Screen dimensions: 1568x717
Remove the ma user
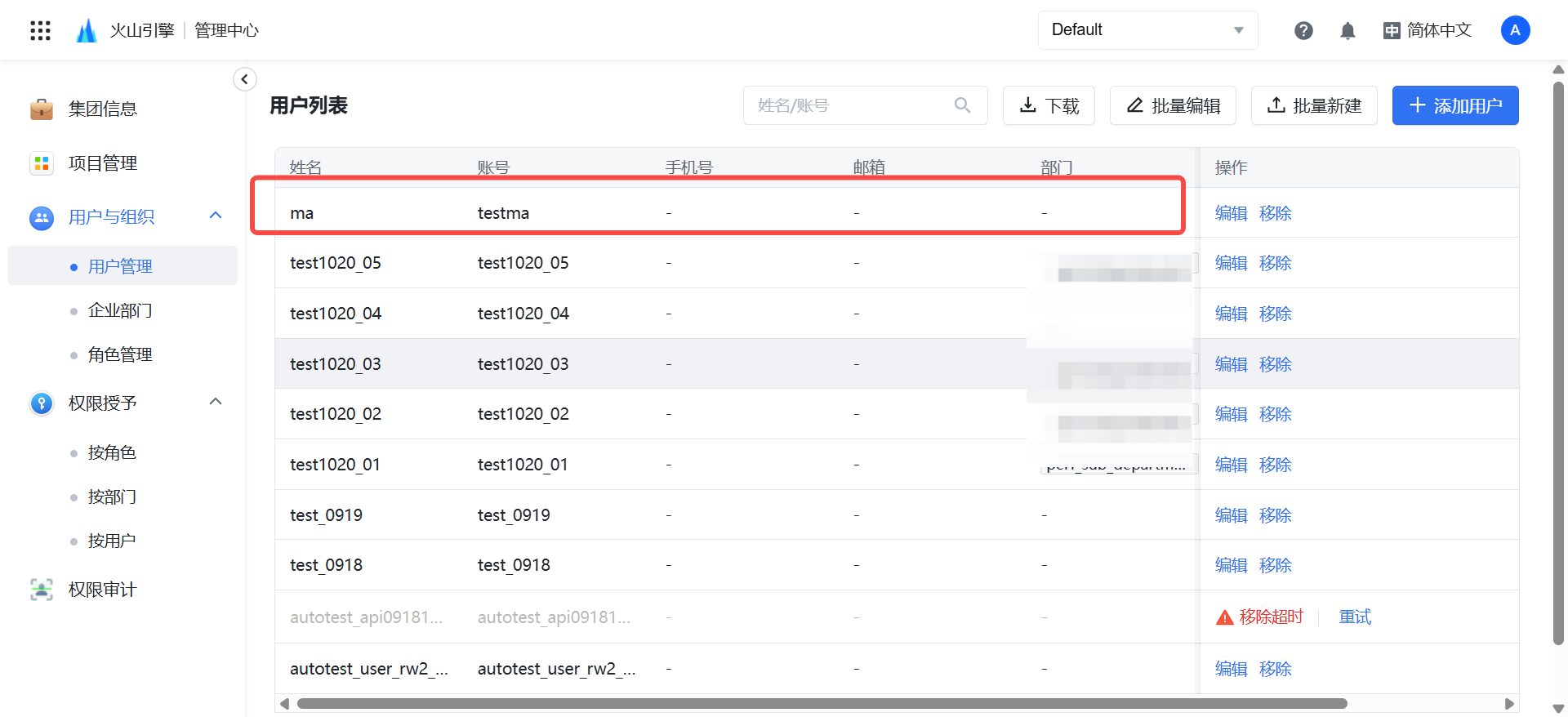(x=1275, y=213)
